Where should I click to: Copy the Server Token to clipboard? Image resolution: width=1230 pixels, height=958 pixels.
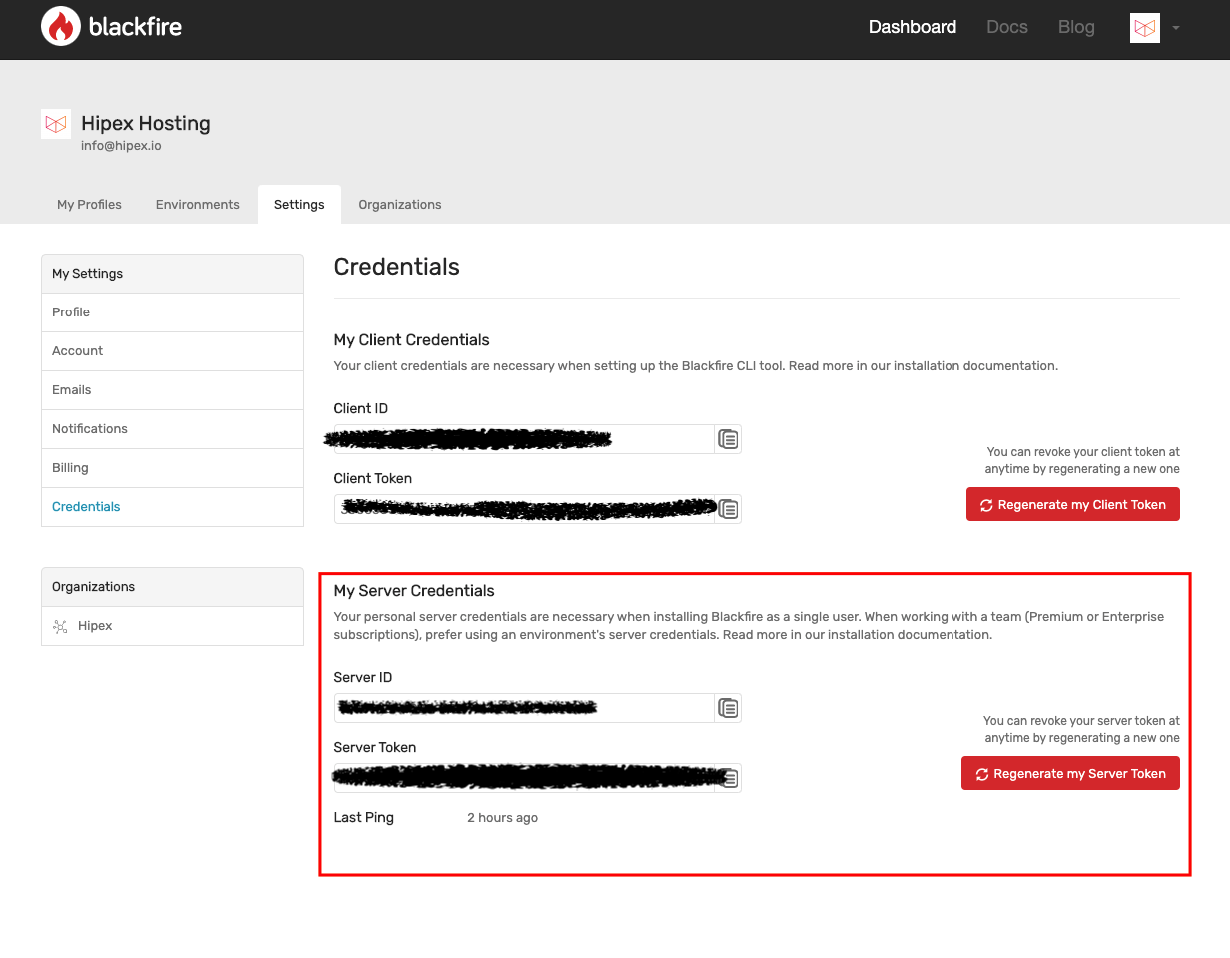(730, 778)
